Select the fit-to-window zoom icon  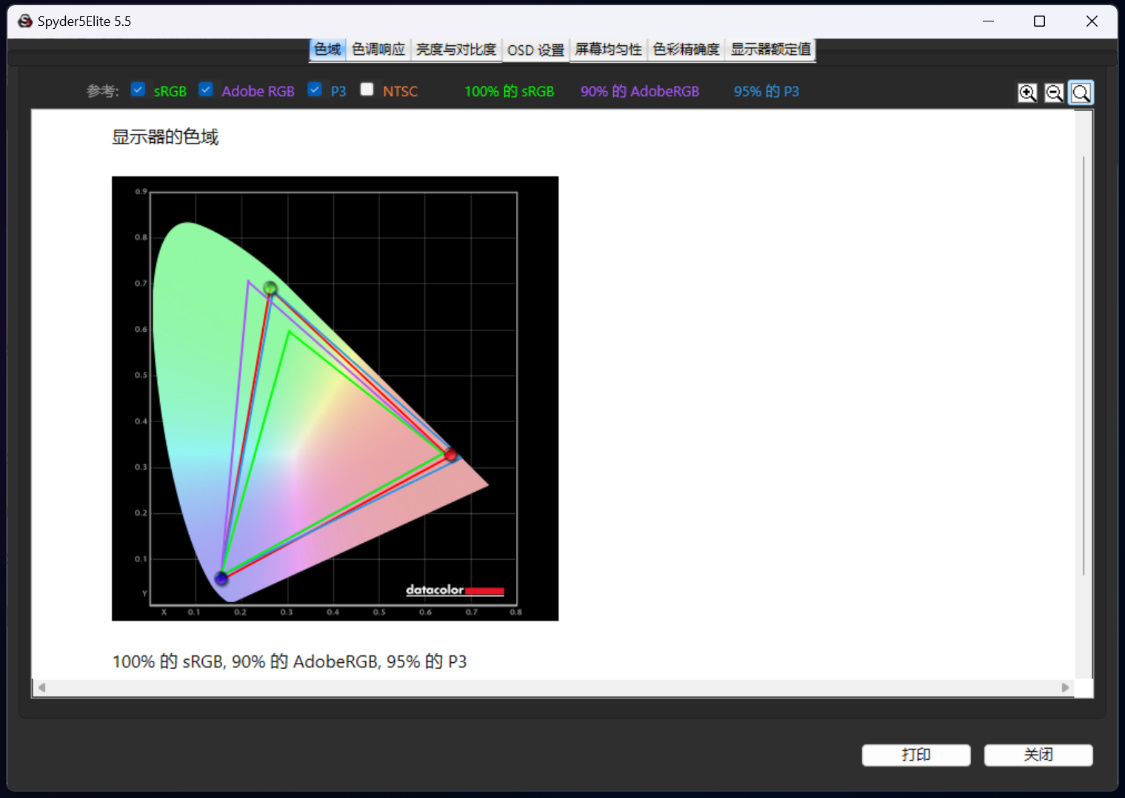[x=1081, y=93]
